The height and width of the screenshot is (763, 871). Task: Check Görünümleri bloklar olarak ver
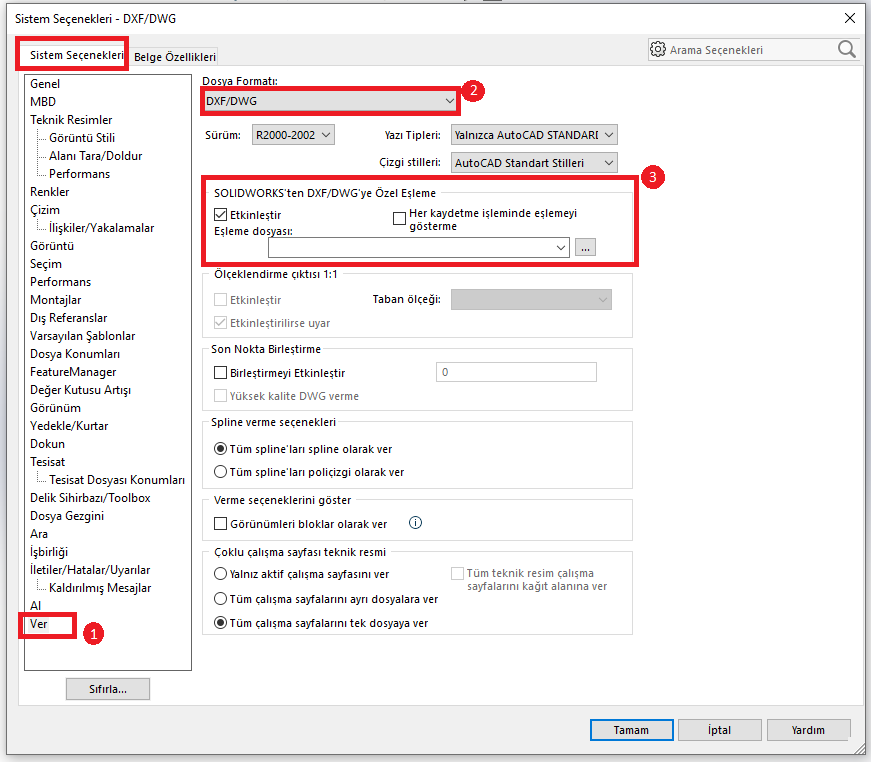point(221,523)
